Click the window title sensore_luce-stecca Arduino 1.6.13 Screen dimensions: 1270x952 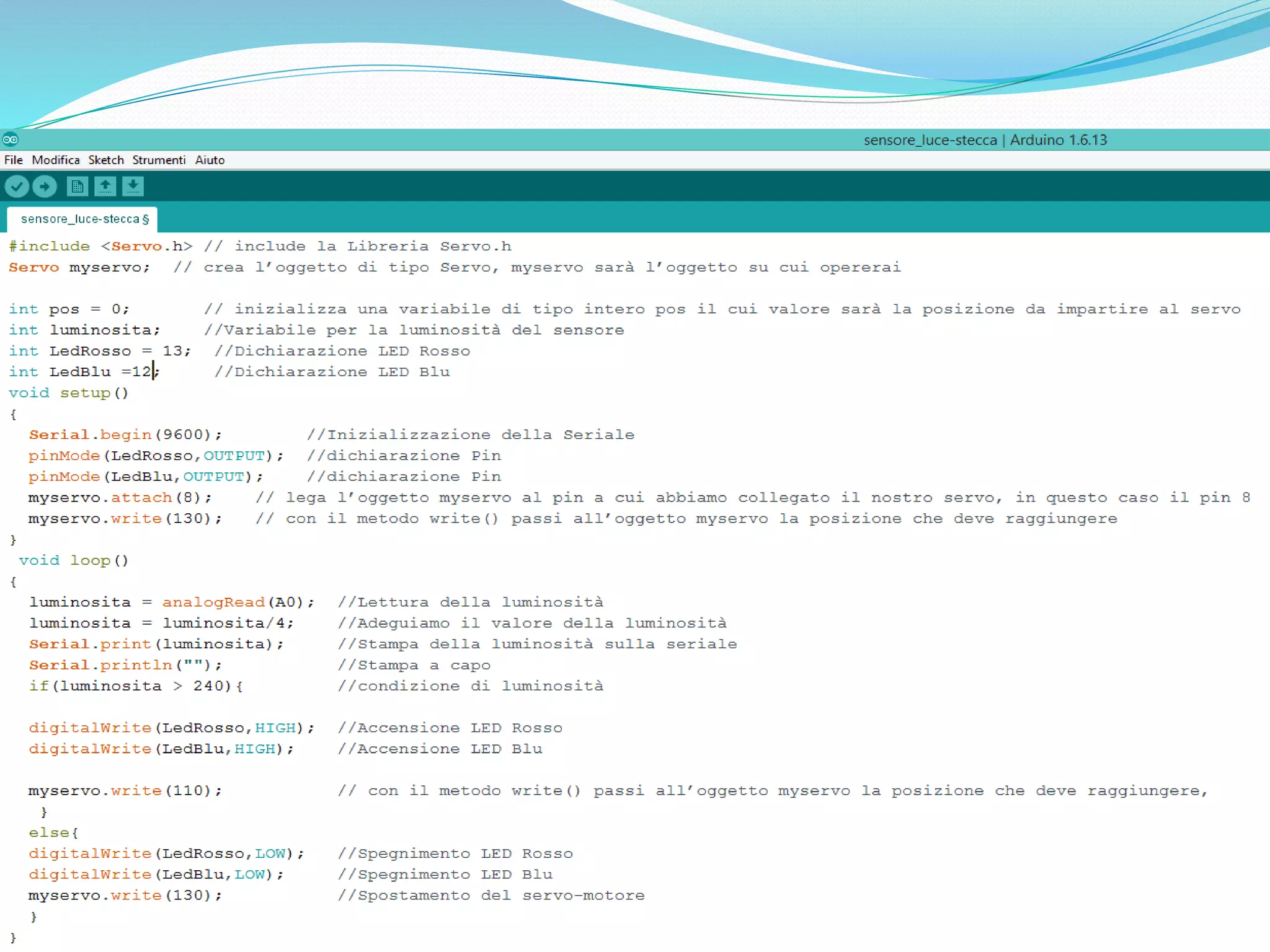coord(985,140)
